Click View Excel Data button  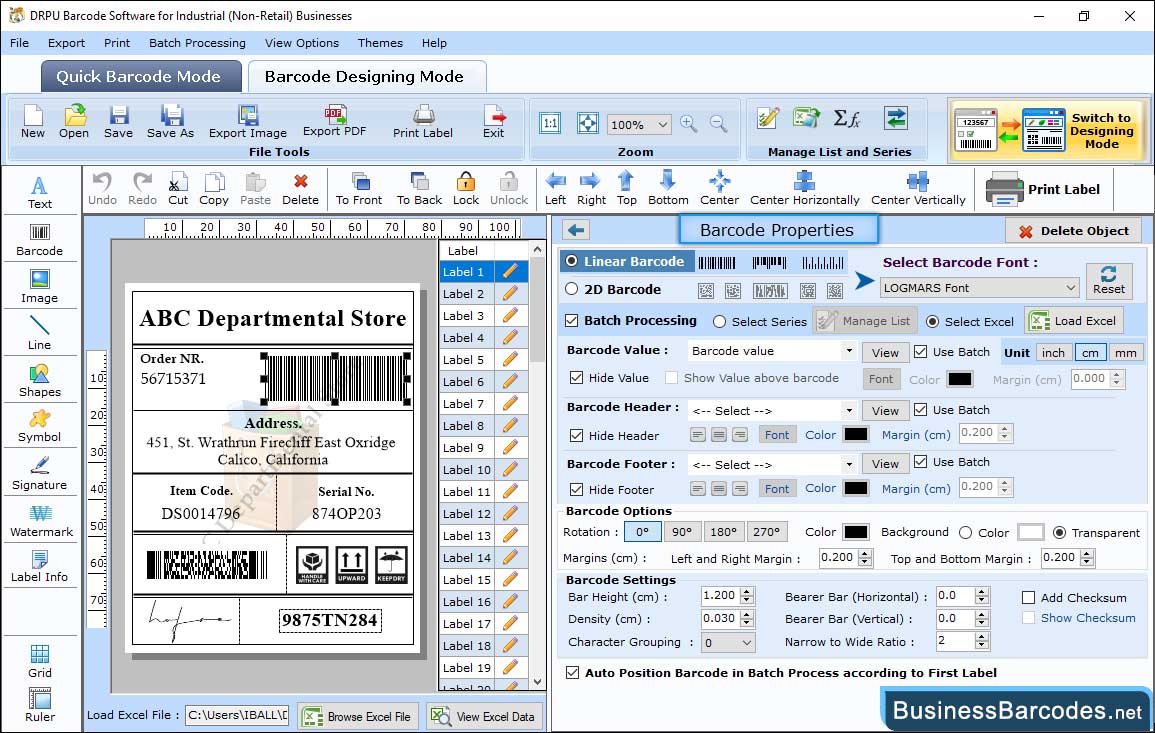click(x=483, y=716)
